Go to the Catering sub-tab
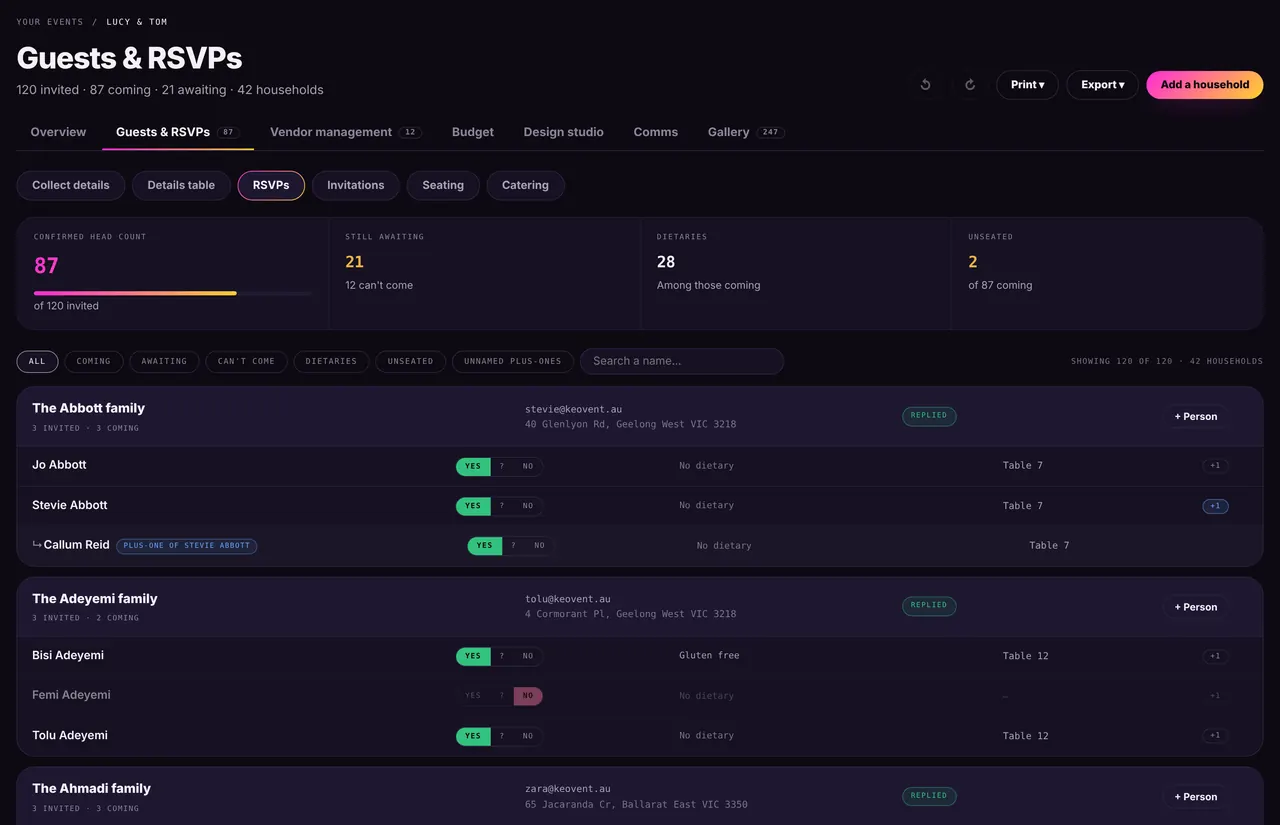 click(x=525, y=185)
